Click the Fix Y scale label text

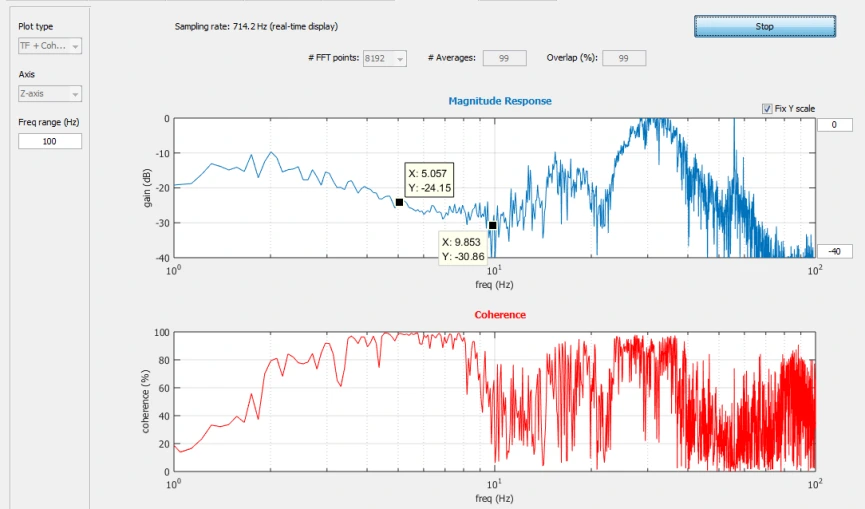coord(794,109)
